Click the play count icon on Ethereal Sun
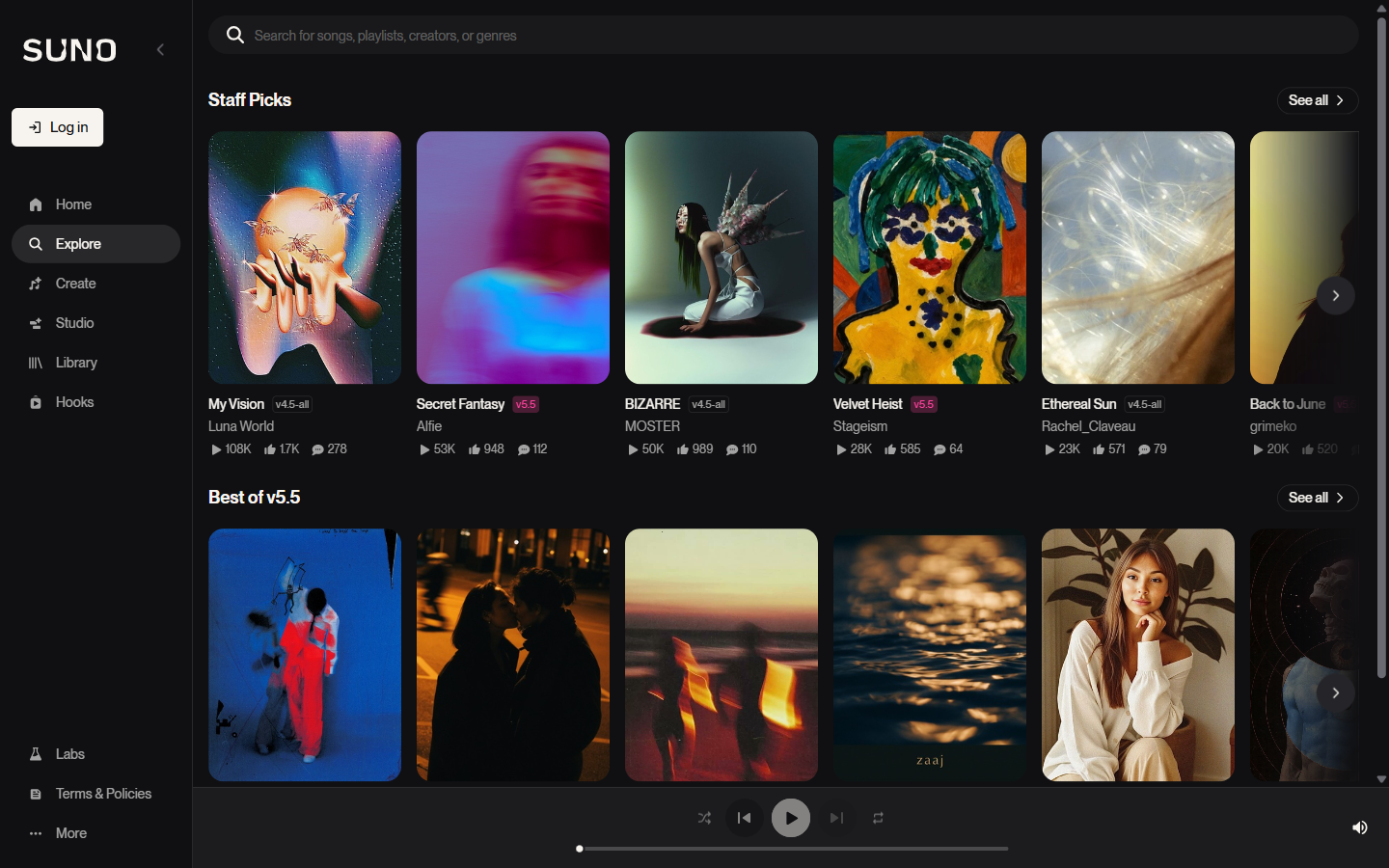1389x868 pixels. coord(1049,449)
